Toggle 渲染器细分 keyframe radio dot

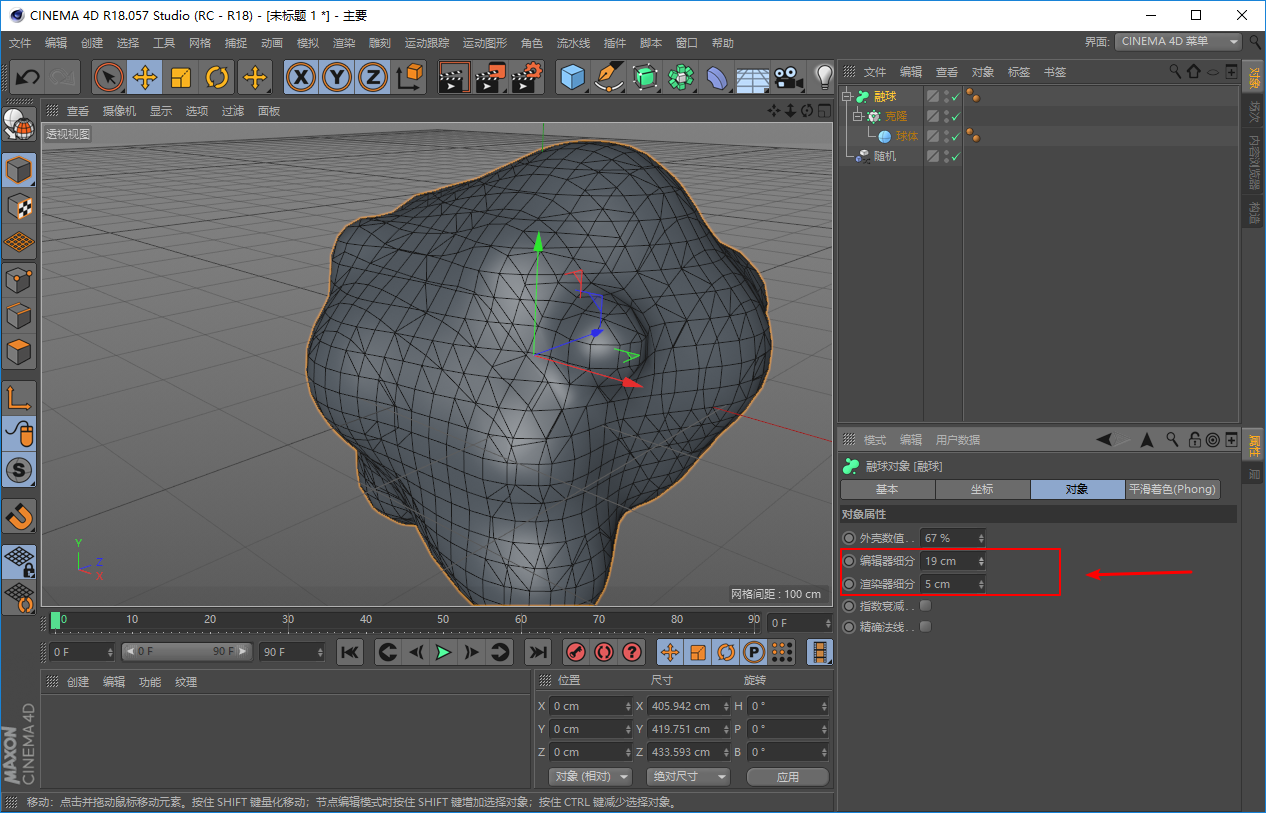tap(850, 584)
